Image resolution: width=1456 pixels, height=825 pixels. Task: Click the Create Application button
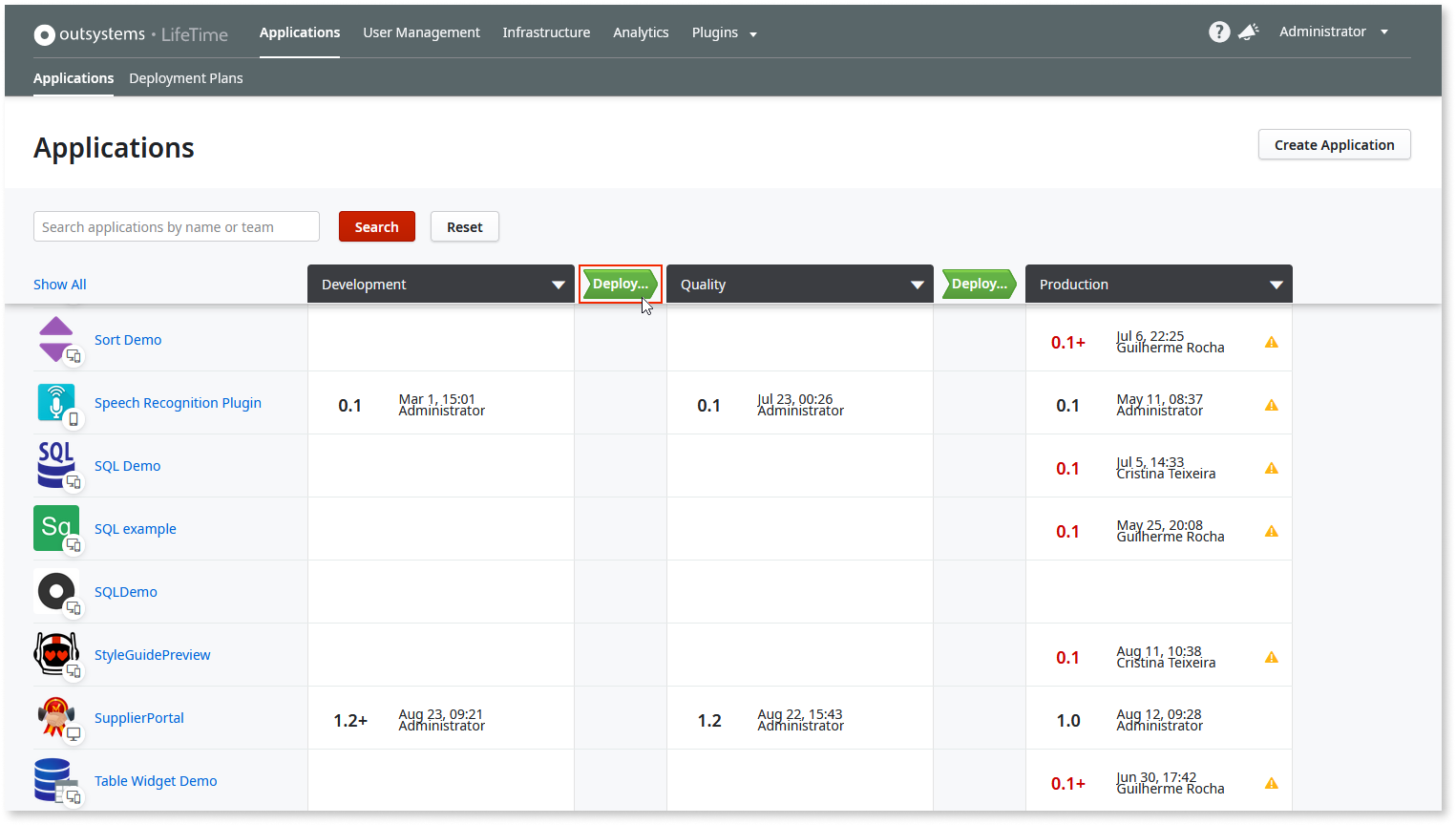1334,144
